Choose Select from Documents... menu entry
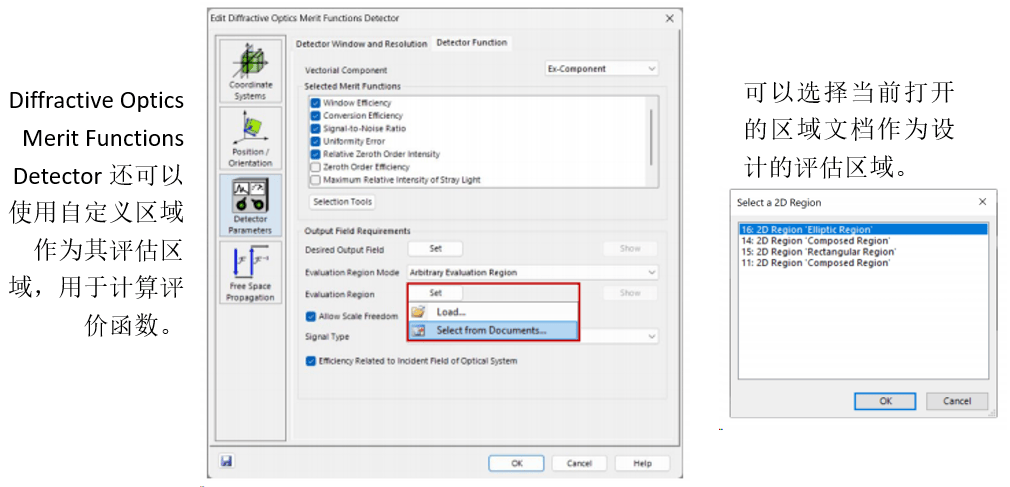Viewport: 1010px width, 487px height. 491,330
